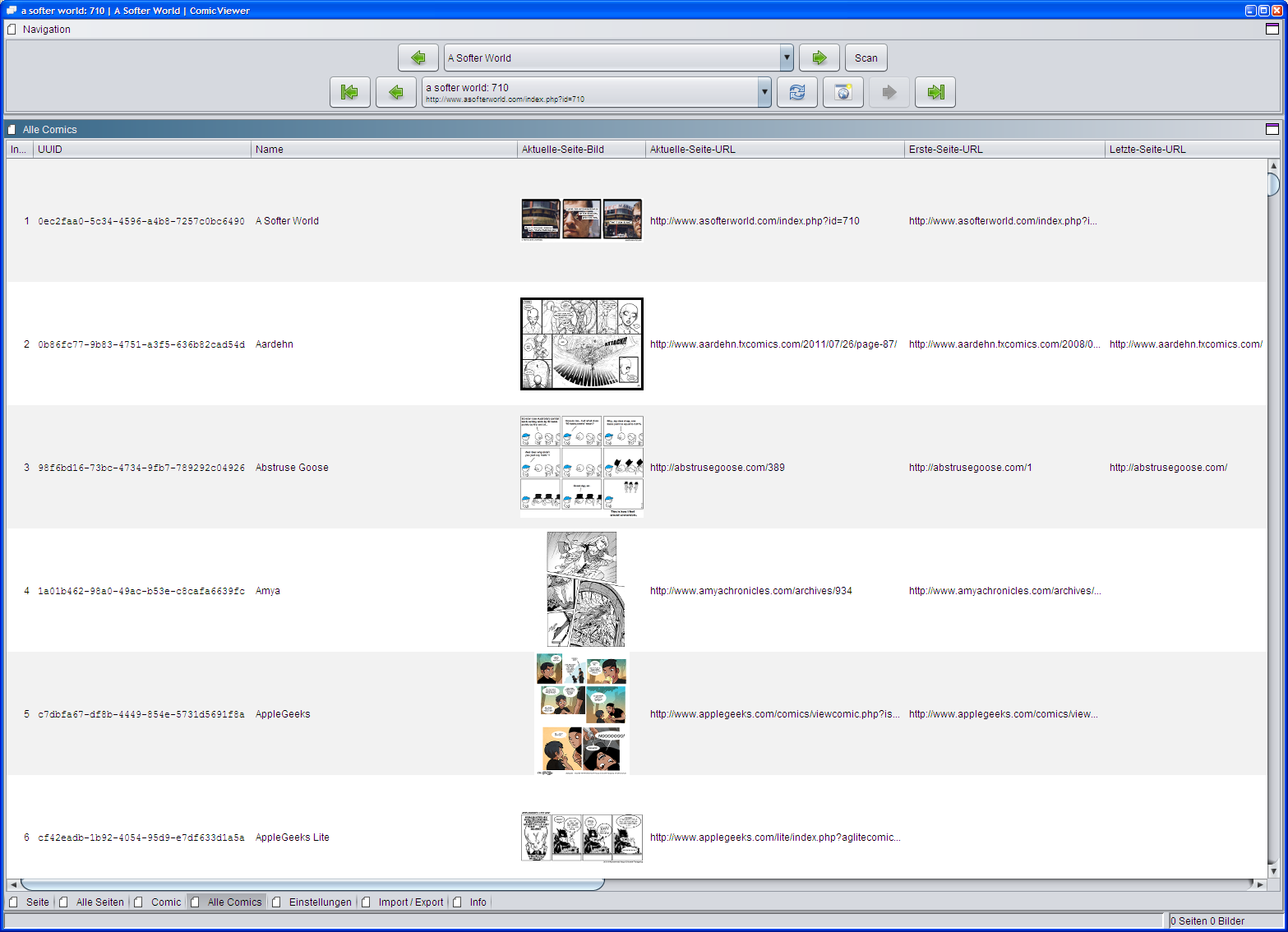Open the abstrusegoose.com/389 link
Image resolution: width=1288 pixels, height=932 pixels.
[717, 467]
